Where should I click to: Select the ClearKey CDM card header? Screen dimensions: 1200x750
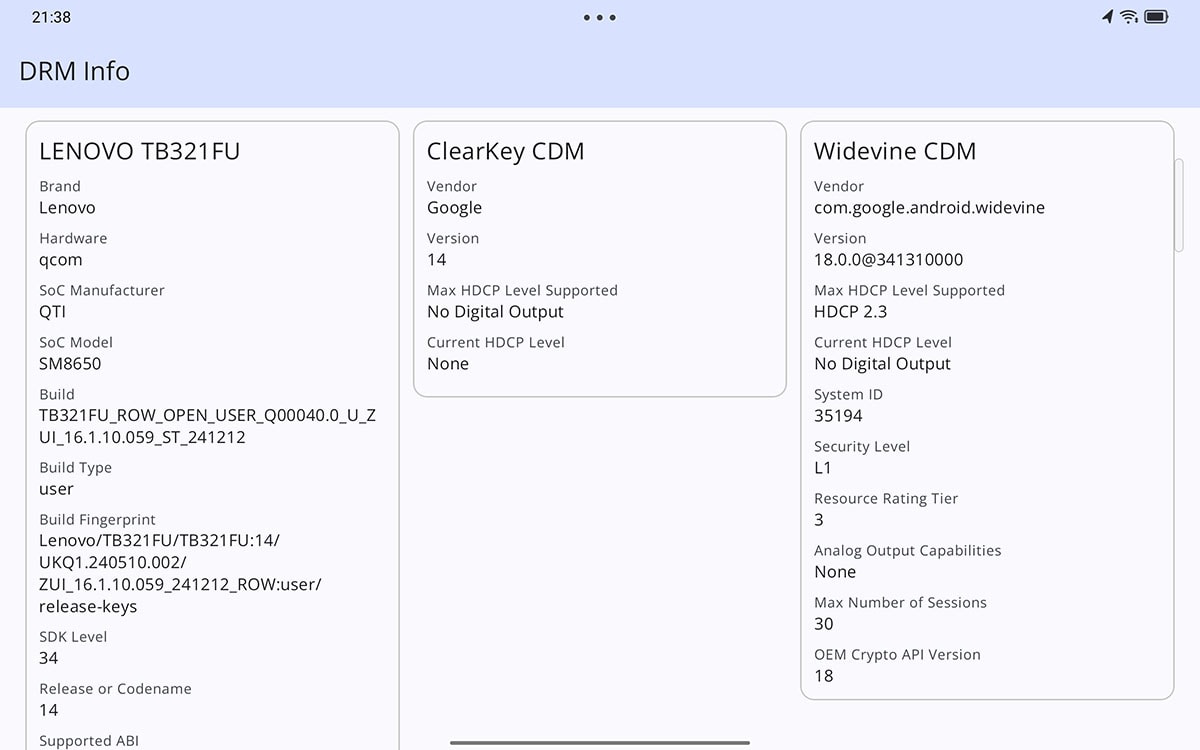[x=505, y=151]
